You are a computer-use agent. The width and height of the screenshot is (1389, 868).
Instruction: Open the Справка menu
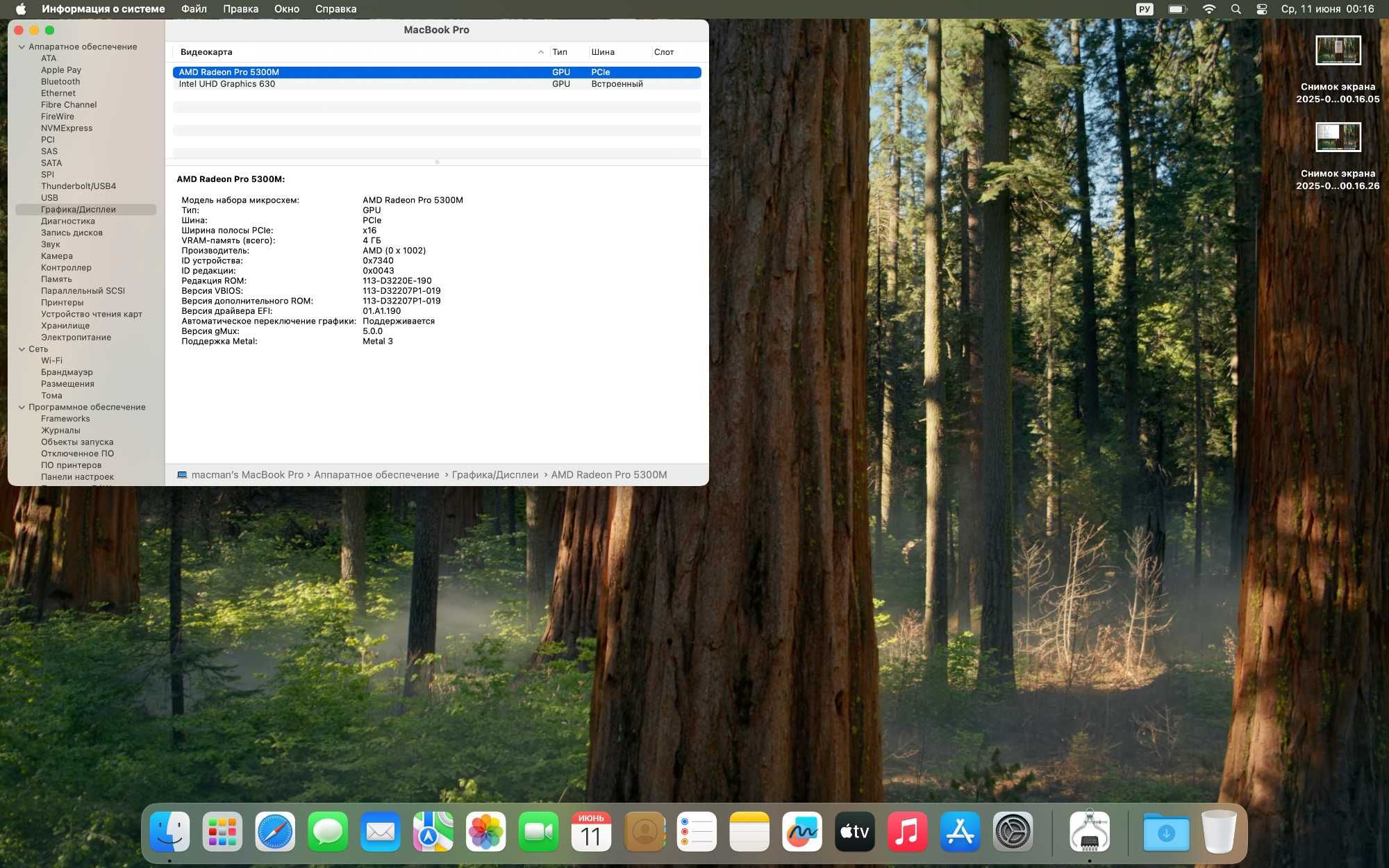tap(336, 9)
